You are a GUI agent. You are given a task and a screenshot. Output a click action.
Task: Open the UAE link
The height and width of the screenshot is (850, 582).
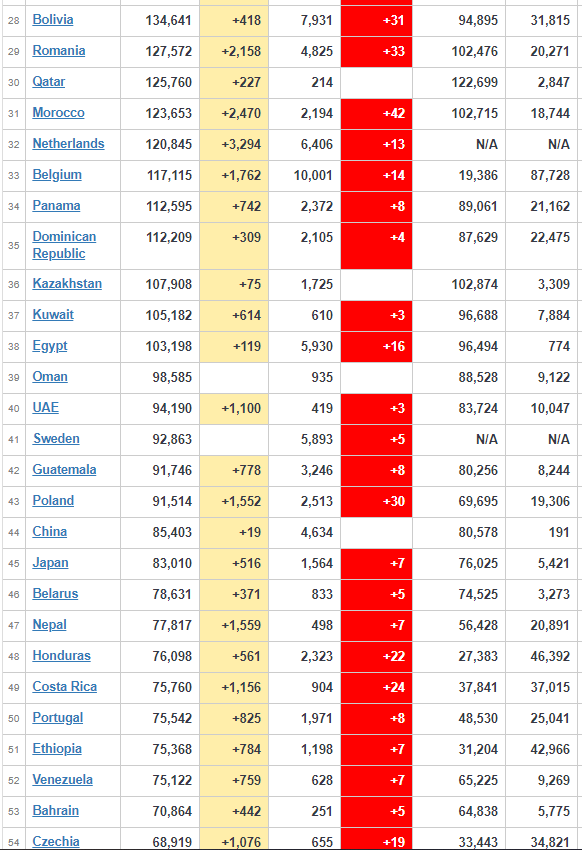(x=46, y=407)
